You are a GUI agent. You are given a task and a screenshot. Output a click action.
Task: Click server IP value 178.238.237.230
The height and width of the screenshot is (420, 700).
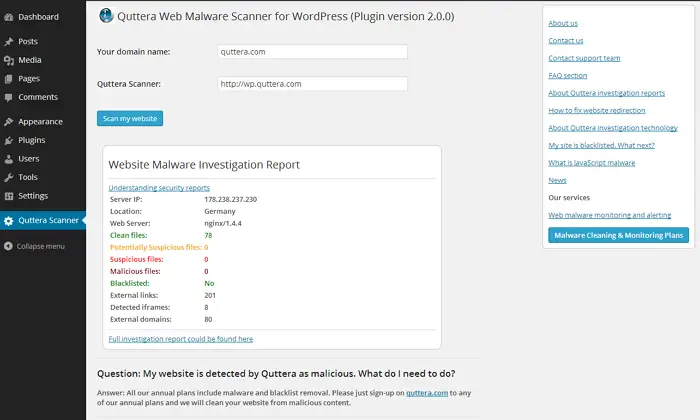[230, 200]
